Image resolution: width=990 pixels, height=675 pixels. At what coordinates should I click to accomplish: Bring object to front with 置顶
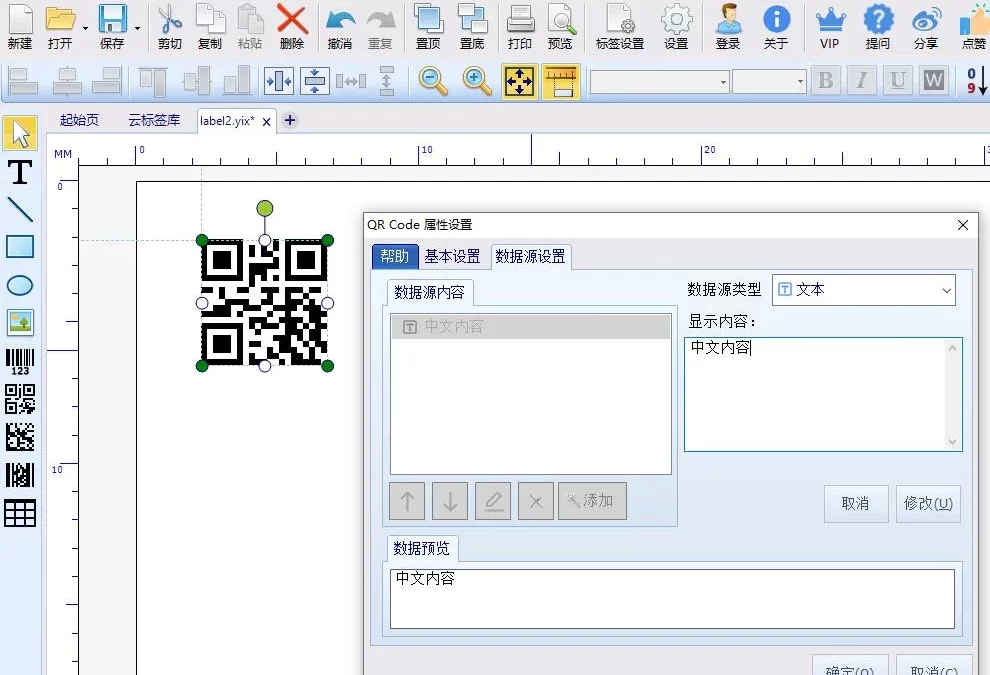coord(428,26)
